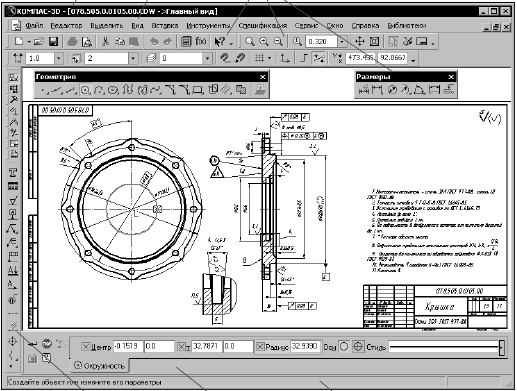Click the Surface roughness tool on left panel
Image resolution: width=517 pixels, height=391 pixels.
click(x=13, y=200)
